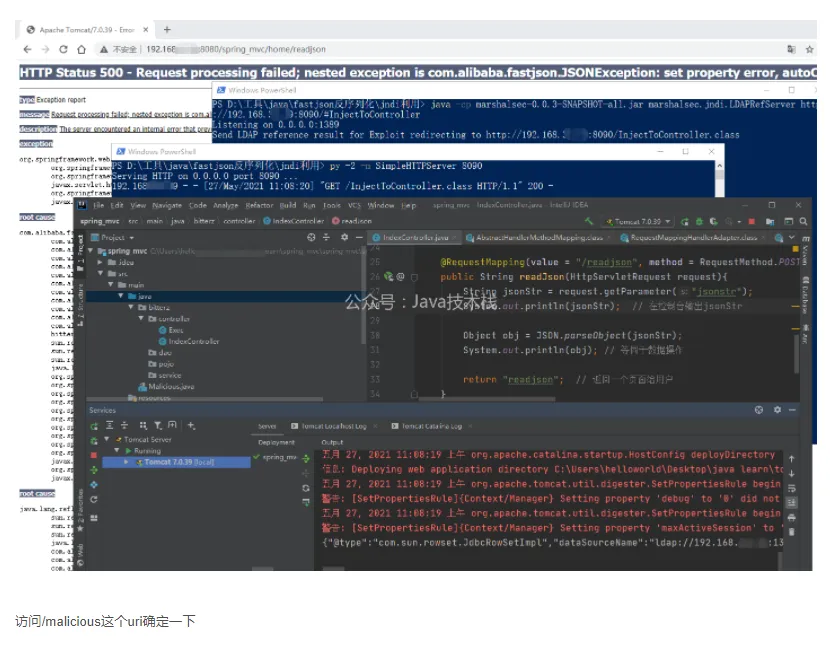
Task: Open Project panel settings gear
Action: pos(344,238)
